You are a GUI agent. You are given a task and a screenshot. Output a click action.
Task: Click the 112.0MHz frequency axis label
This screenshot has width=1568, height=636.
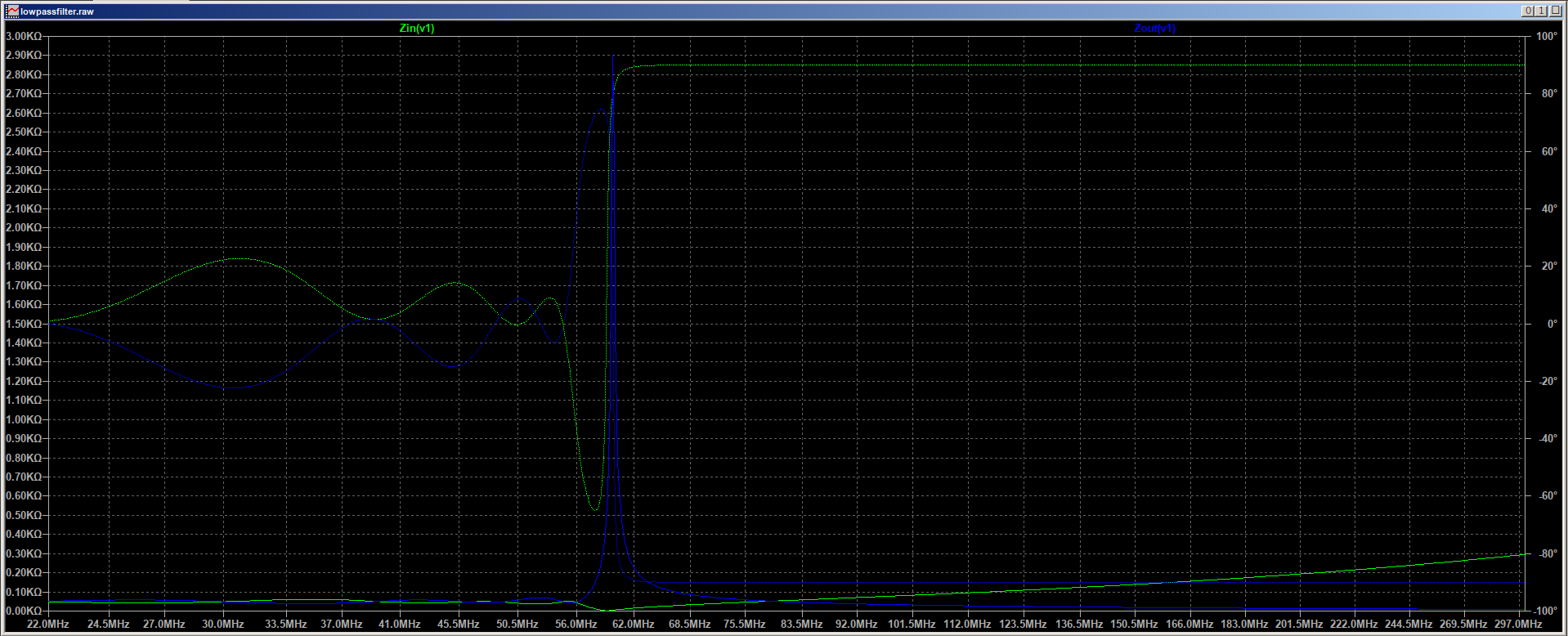click(967, 624)
